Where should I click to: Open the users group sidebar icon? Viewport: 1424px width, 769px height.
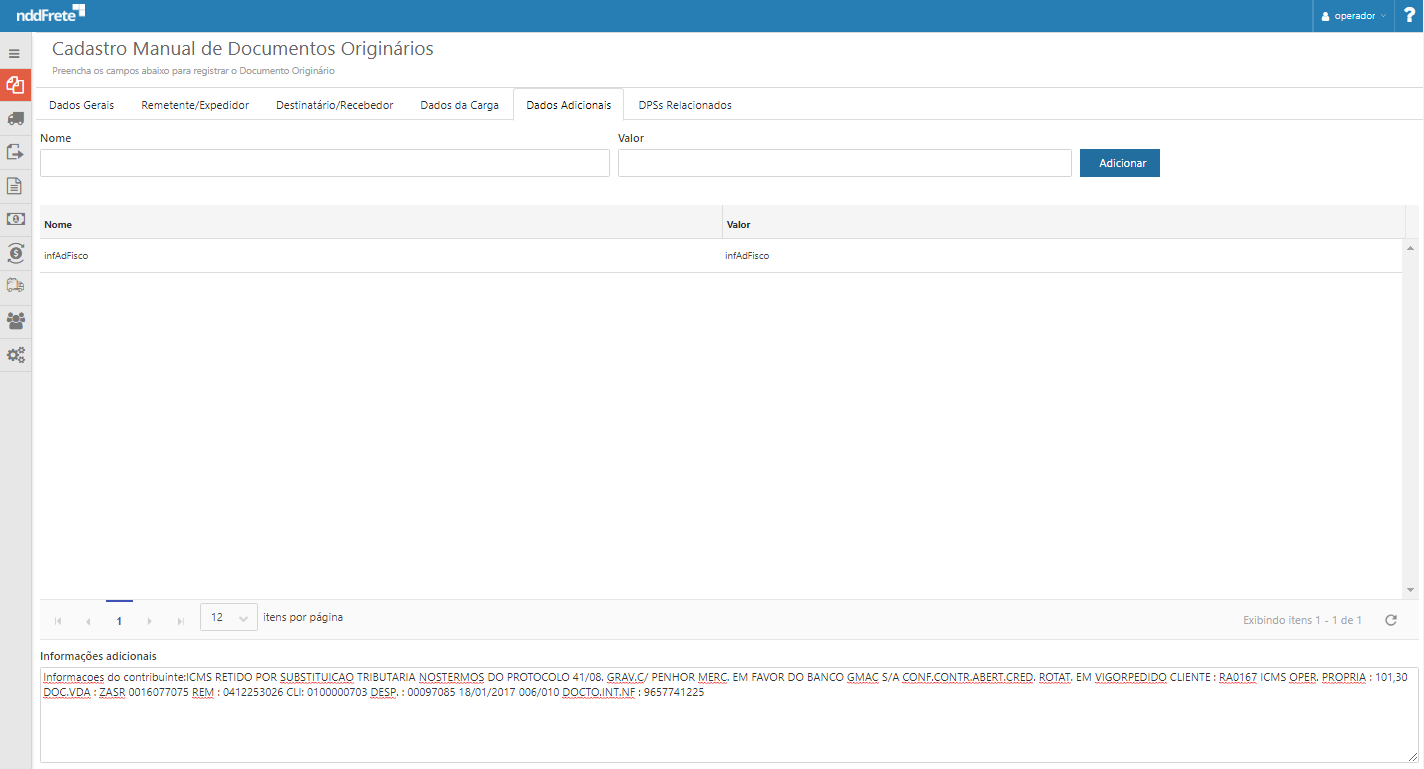[15, 321]
